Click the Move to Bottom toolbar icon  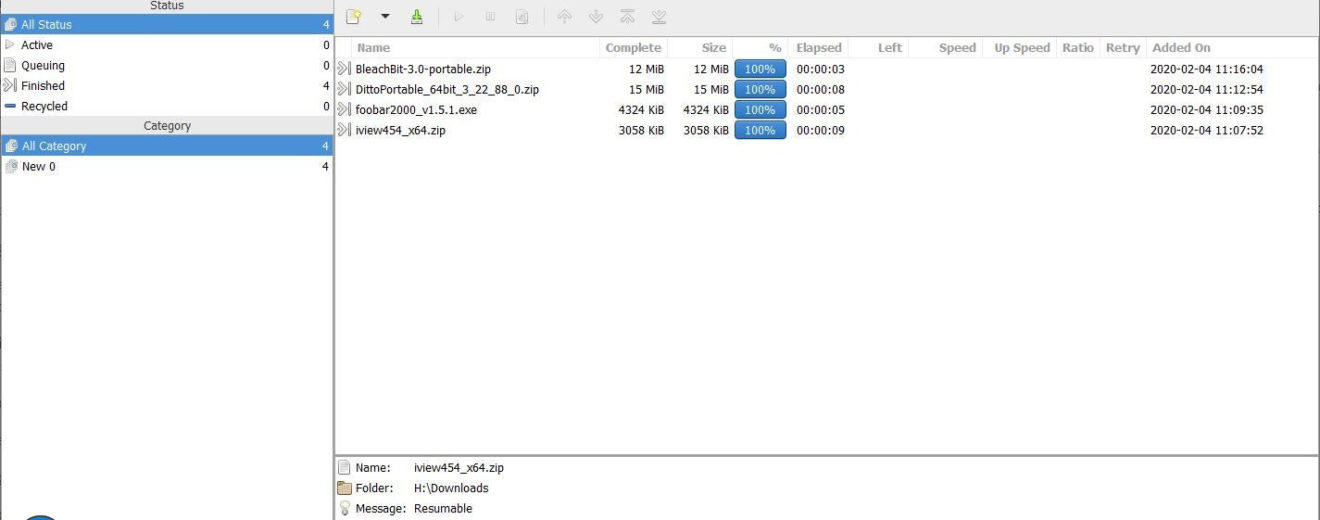658,16
